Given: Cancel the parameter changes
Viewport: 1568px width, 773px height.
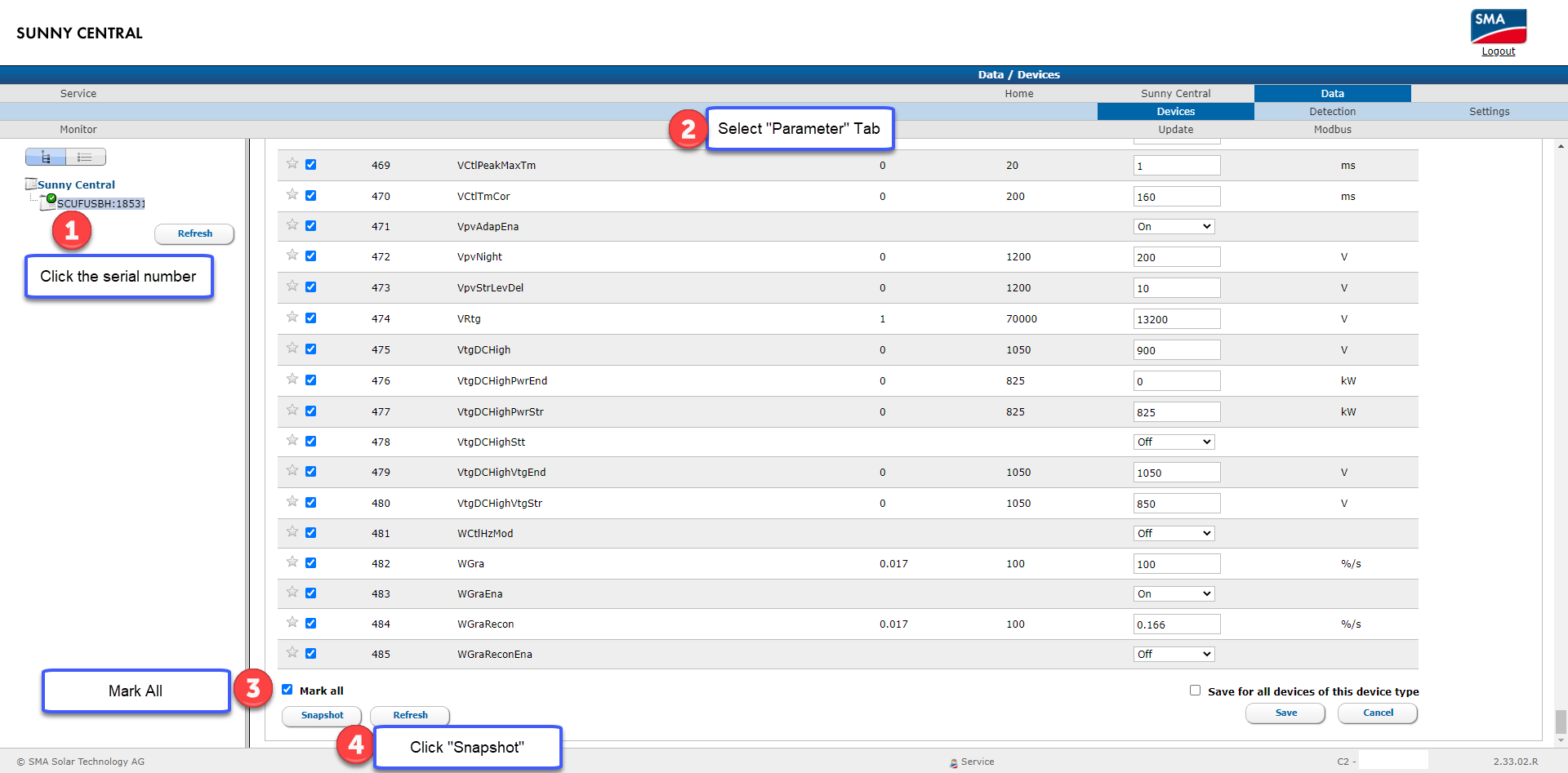Looking at the screenshot, I should point(1378,713).
